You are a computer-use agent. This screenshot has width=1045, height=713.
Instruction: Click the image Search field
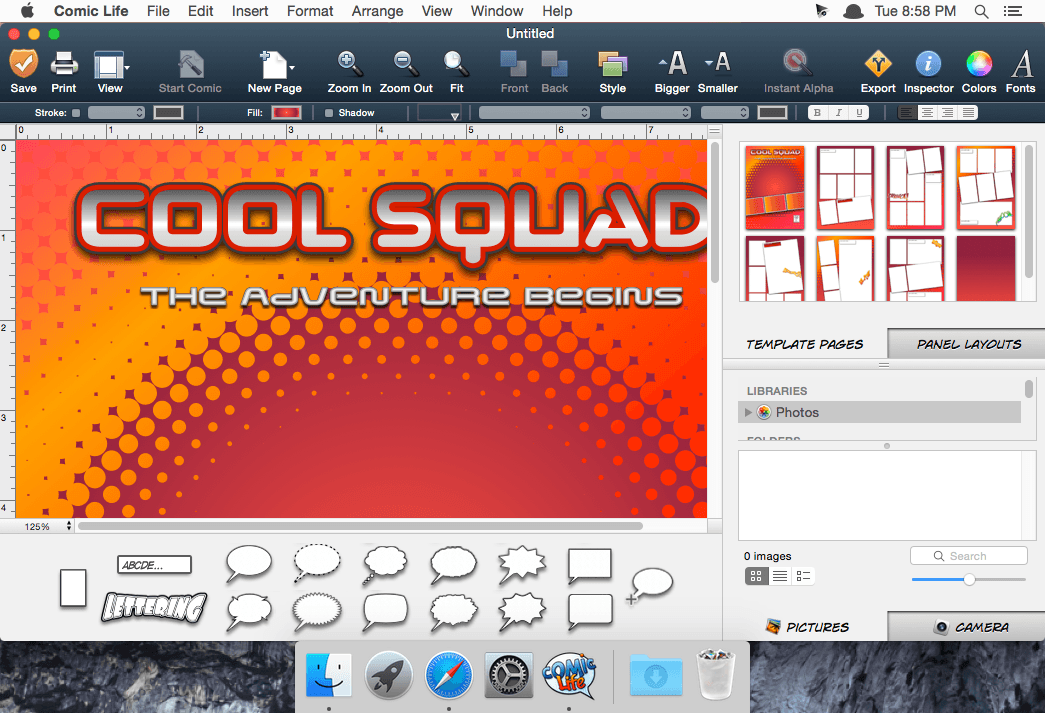pos(968,556)
